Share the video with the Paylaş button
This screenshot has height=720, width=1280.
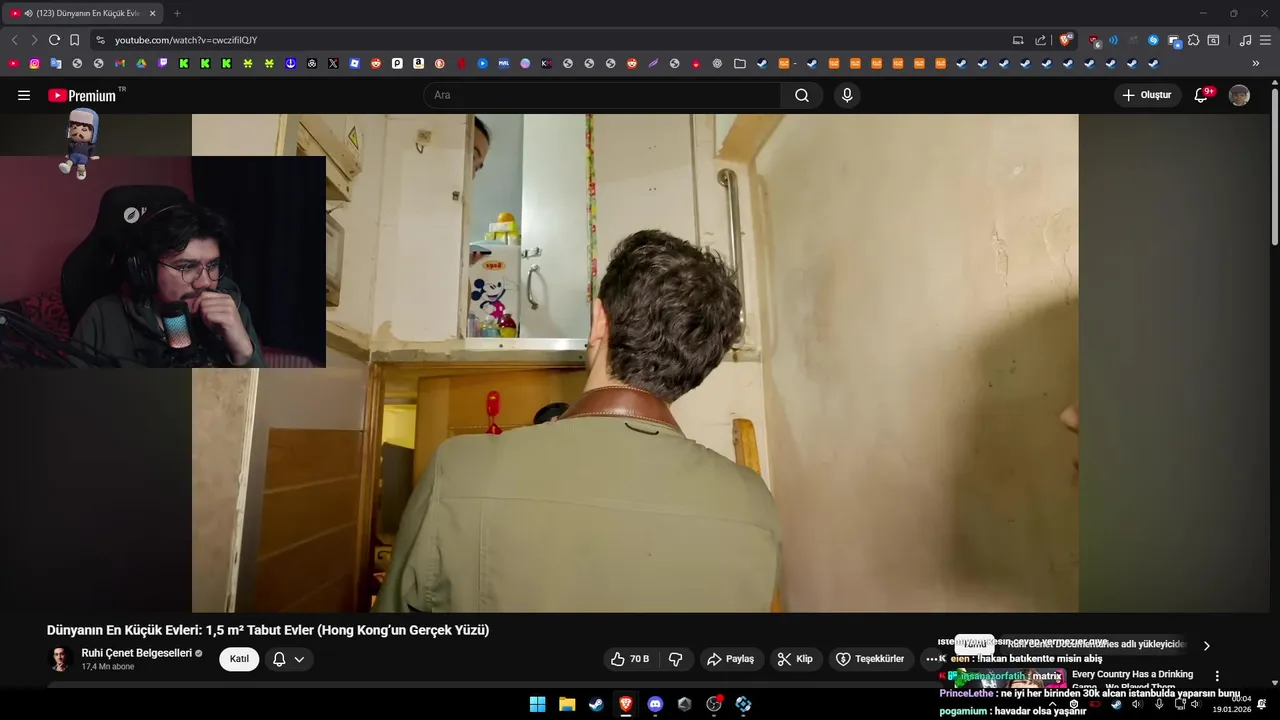[731, 659]
